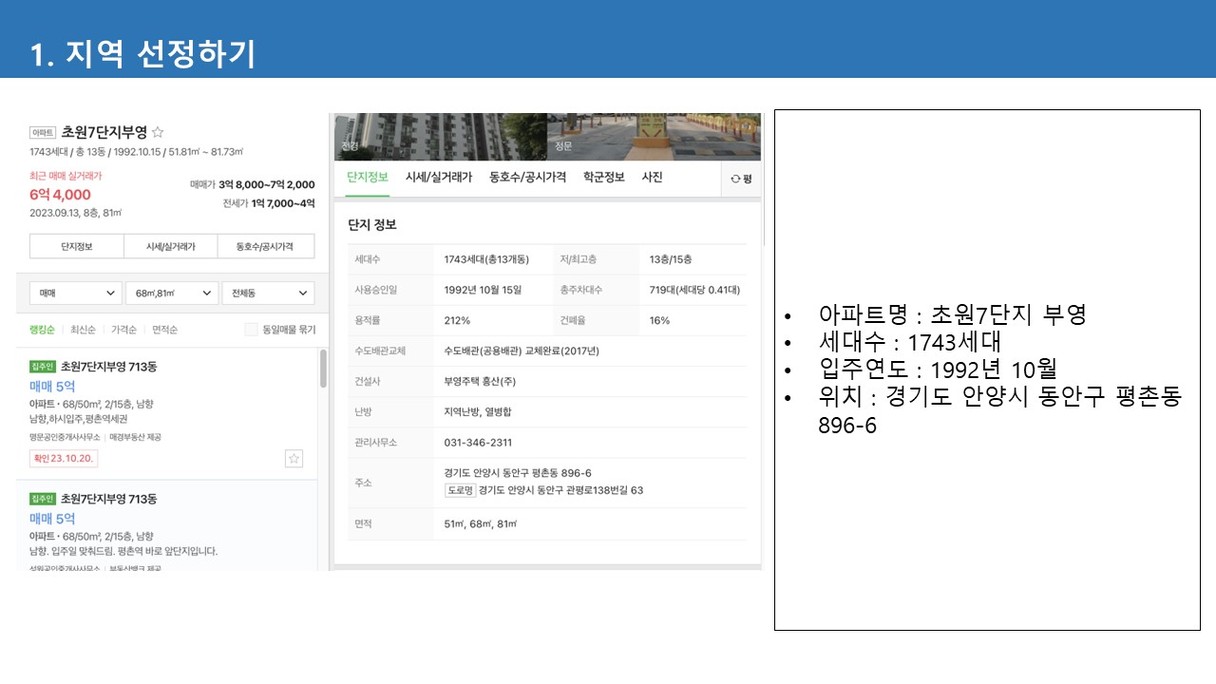Screen dimensions: 1216x684
Task: Open the 713동 listing mentioning 입주일 맞춰드림
Action: point(167,526)
